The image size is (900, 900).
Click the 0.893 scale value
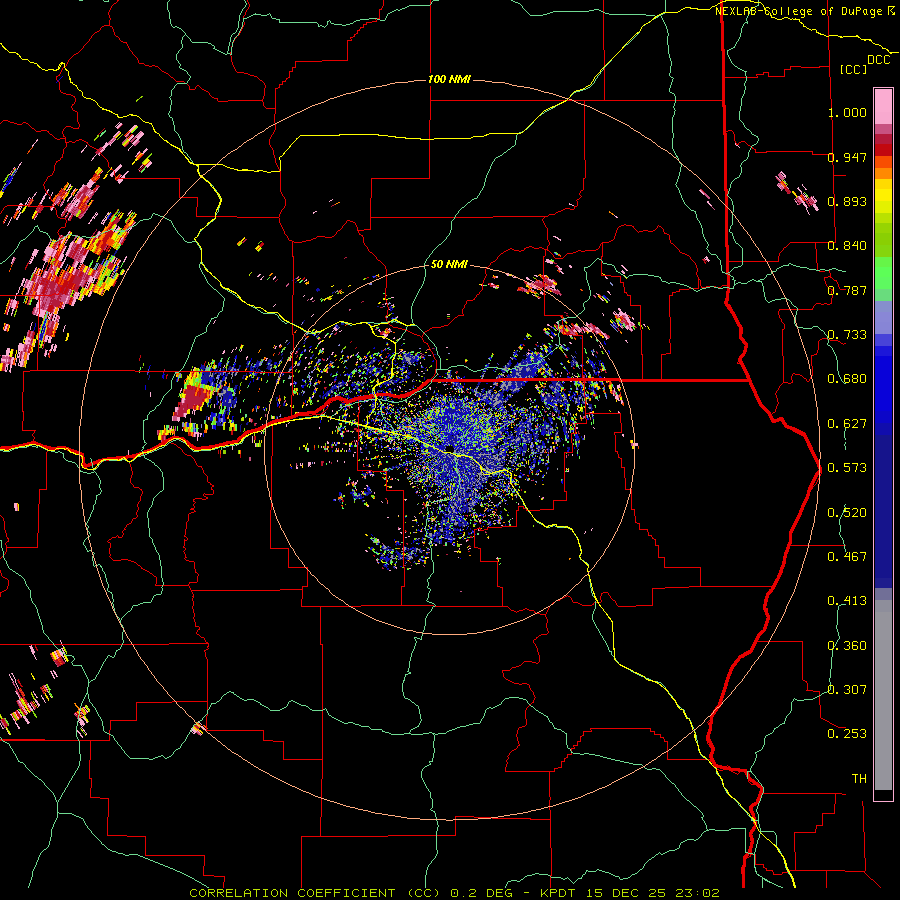[x=847, y=201]
